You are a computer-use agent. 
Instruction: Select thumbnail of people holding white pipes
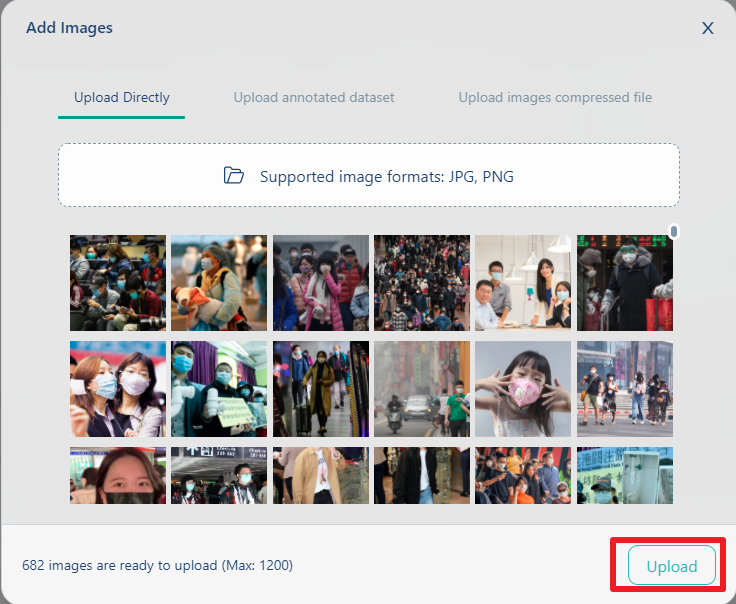click(219, 389)
